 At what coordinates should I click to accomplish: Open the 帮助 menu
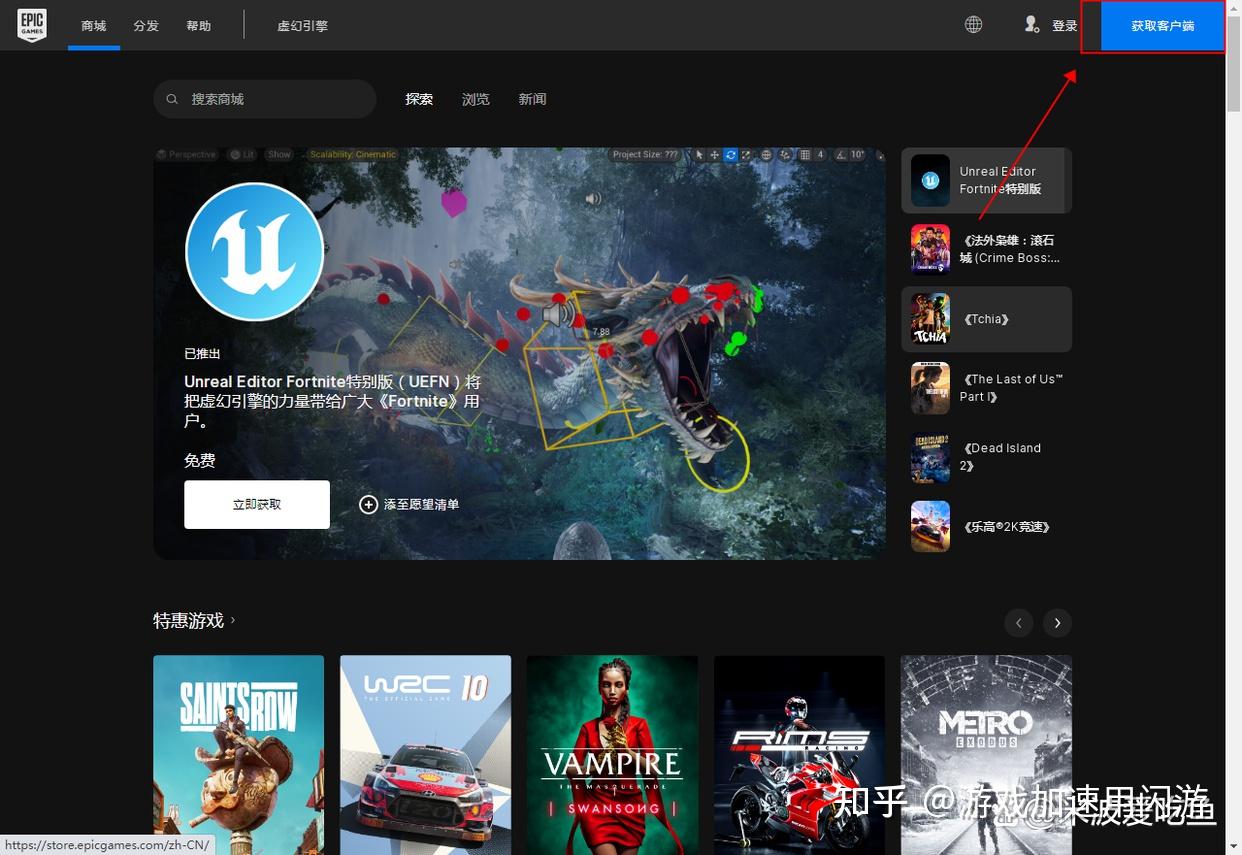(198, 26)
